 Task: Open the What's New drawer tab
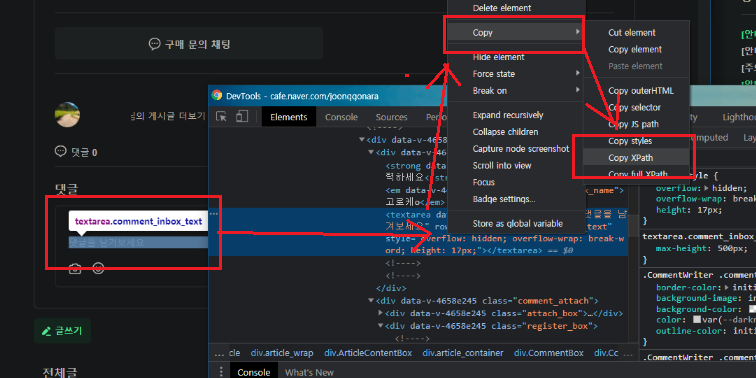[309, 372]
